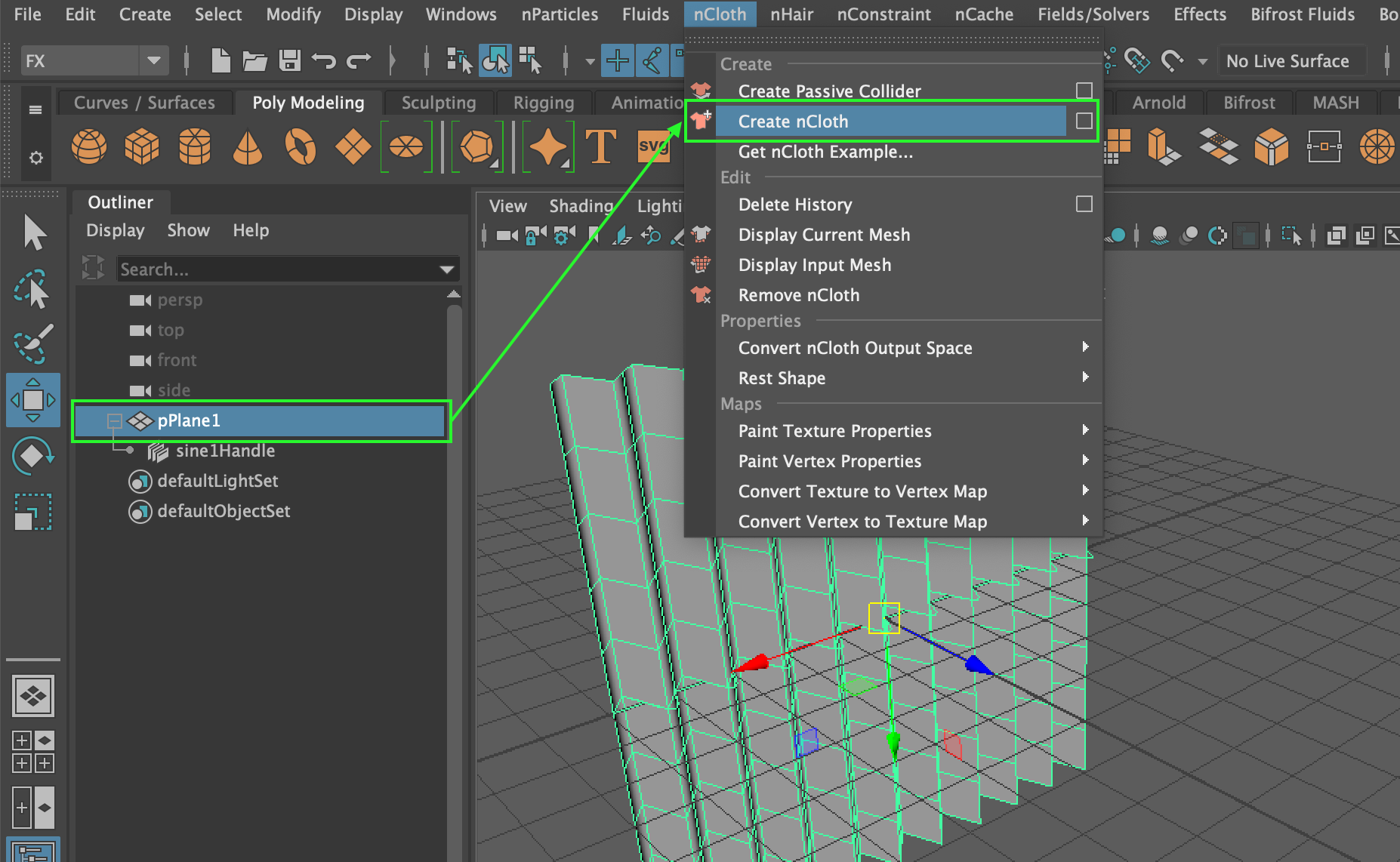Image resolution: width=1400 pixels, height=862 pixels.
Task: Click the Redo arrow icon
Action: pyautogui.click(x=359, y=60)
